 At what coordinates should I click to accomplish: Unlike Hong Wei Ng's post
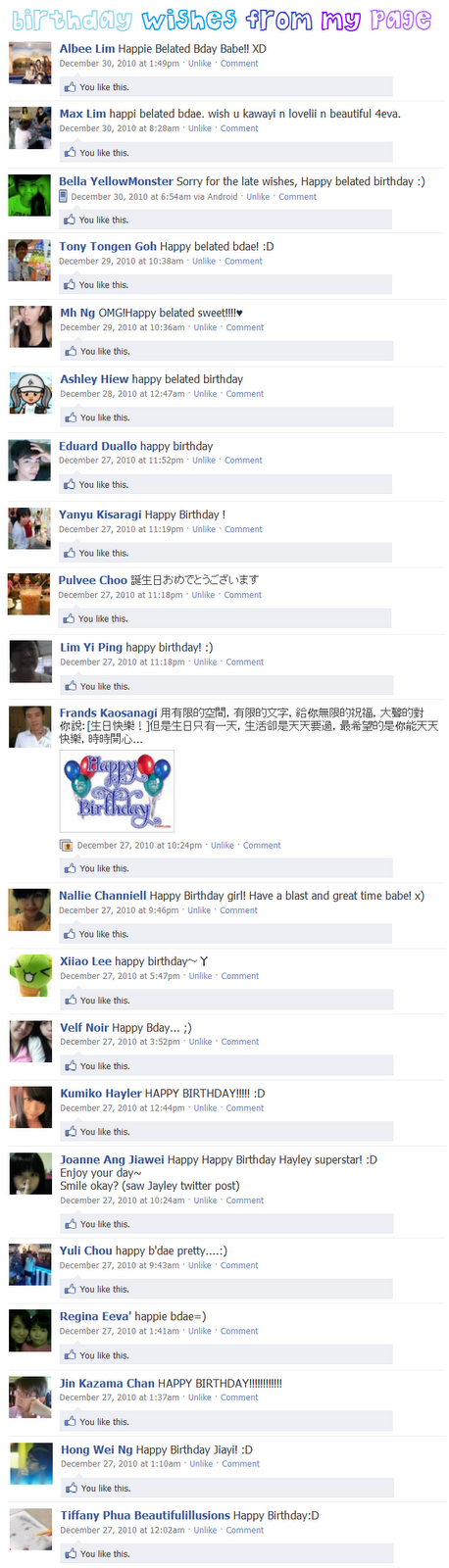point(201,1464)
